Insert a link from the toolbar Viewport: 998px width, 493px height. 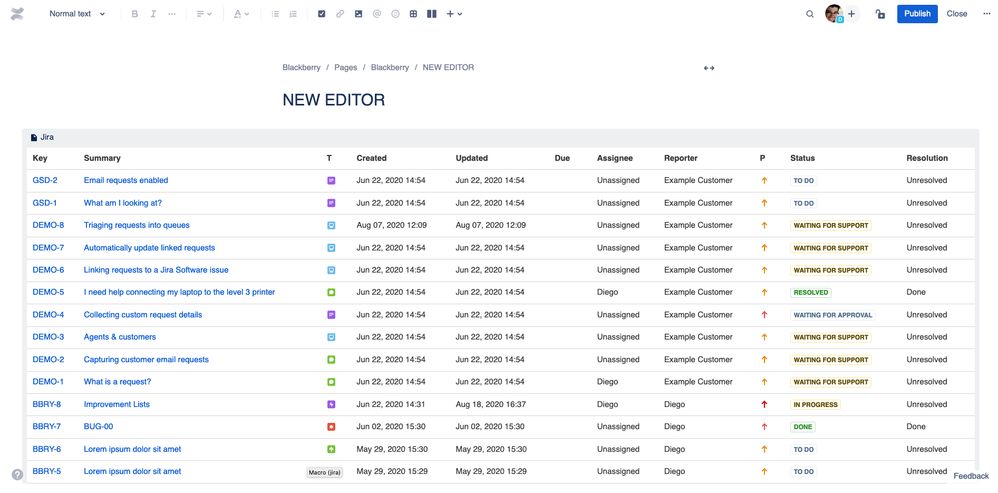click(340, 13)
